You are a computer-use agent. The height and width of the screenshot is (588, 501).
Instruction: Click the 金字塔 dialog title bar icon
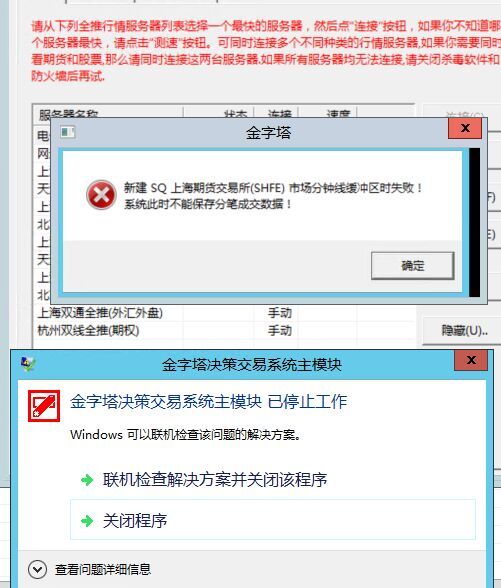coord(68,132)
